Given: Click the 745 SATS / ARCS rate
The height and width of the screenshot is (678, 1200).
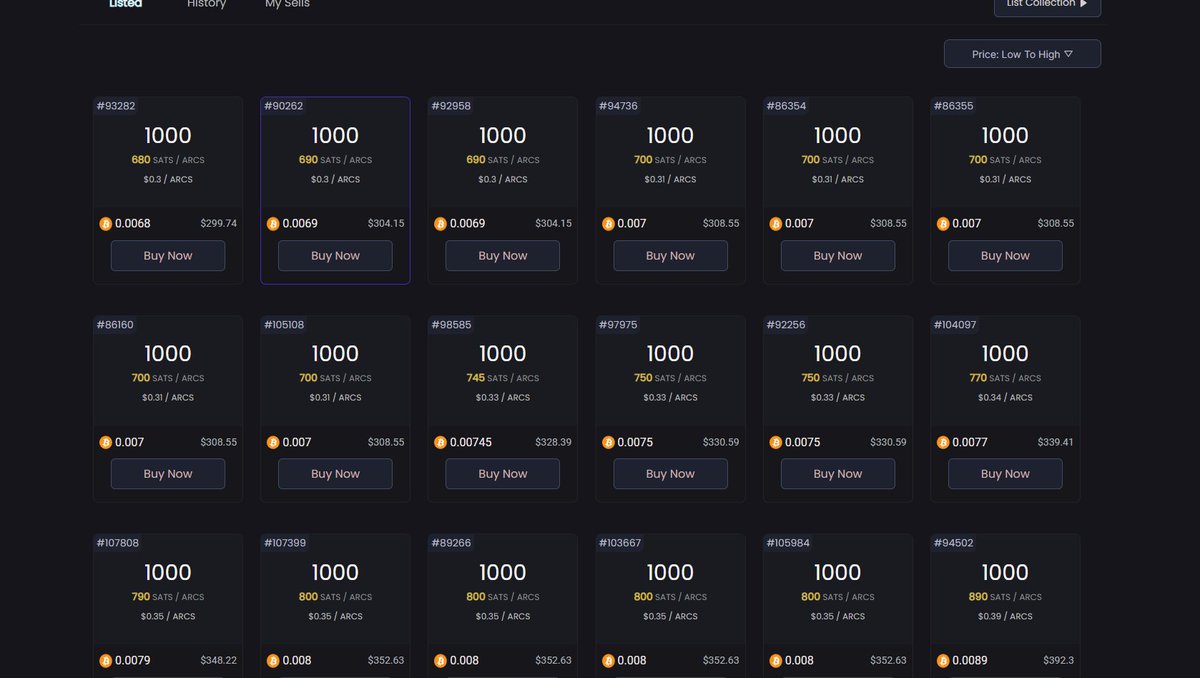Looking at the screenshot, I should coord(503,378).
